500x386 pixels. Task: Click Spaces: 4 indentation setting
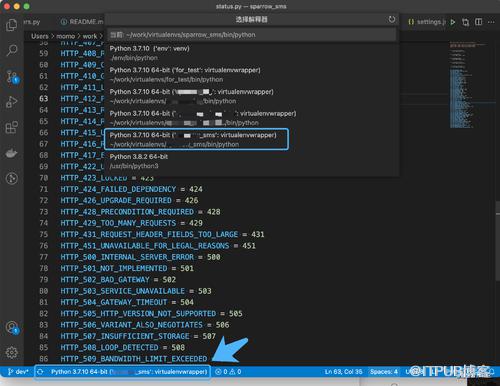[384, 371]
